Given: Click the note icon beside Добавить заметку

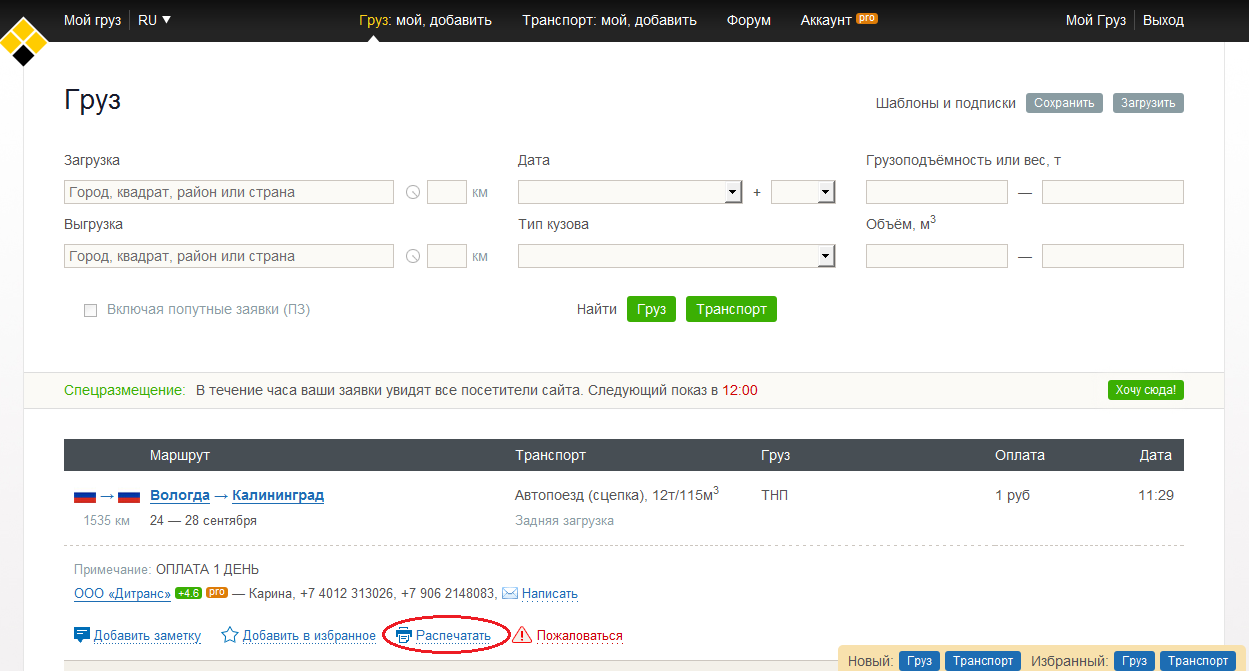Looking at the screenshot, I should [82, 635].
